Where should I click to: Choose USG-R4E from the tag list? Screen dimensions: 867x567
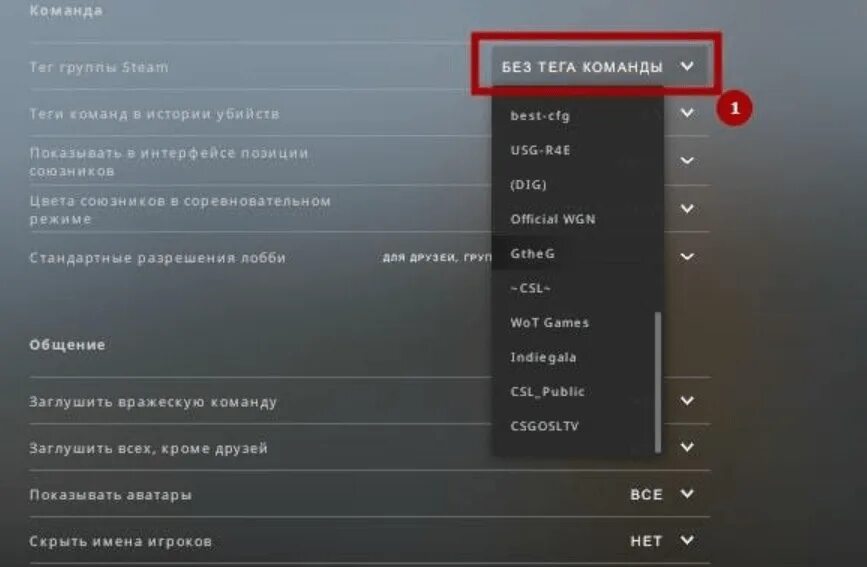point(577,150)
